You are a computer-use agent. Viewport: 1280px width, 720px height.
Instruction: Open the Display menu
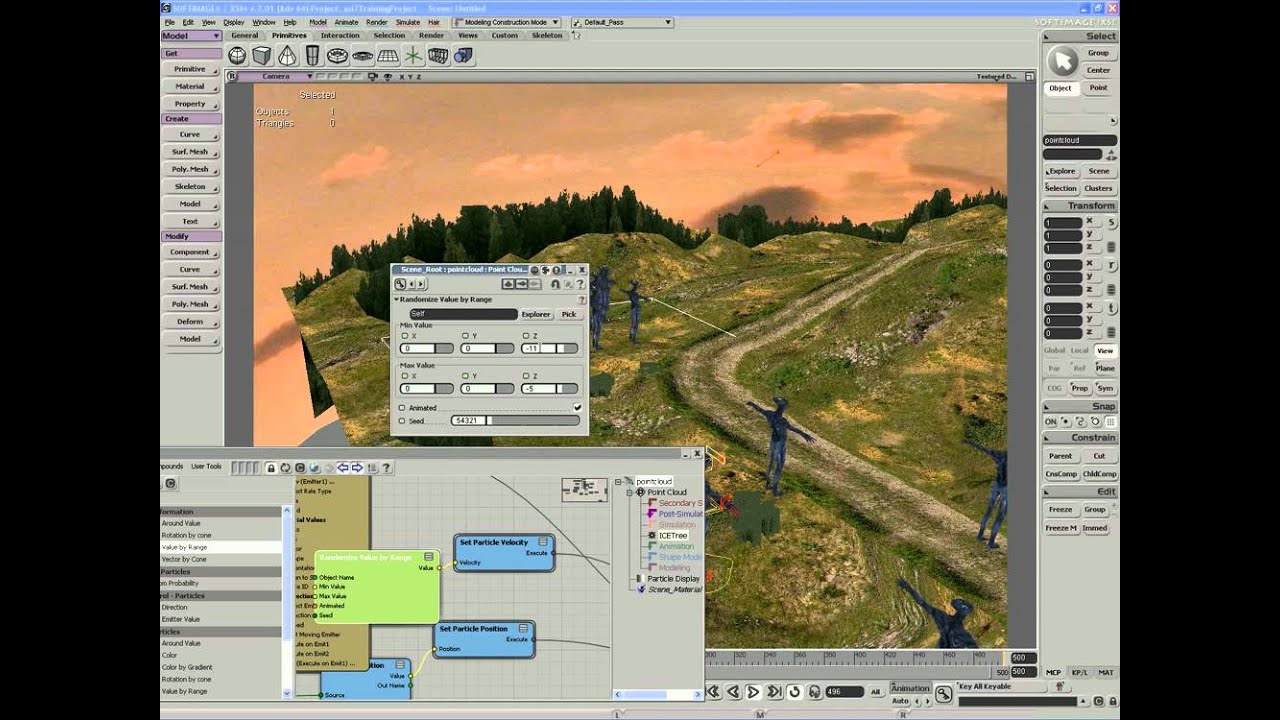pyautogui.click(x=233, y=22)
